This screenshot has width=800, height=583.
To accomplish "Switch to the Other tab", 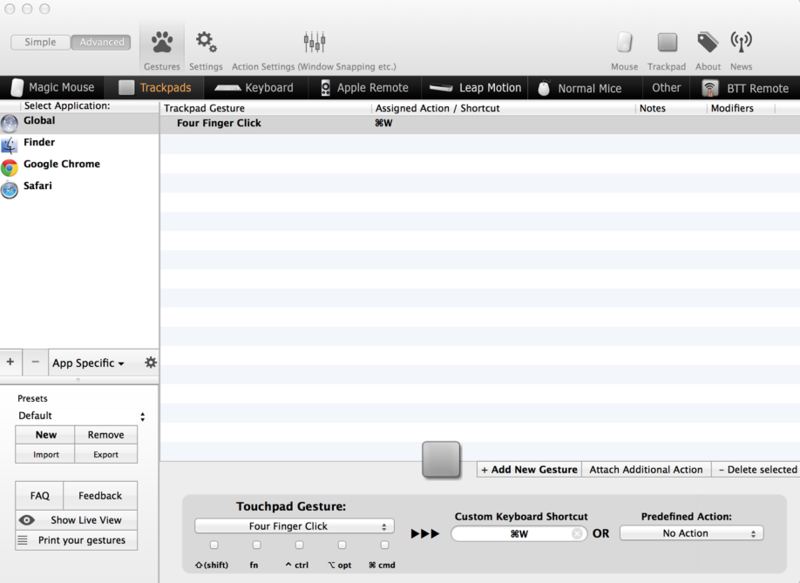I will 666,87.
